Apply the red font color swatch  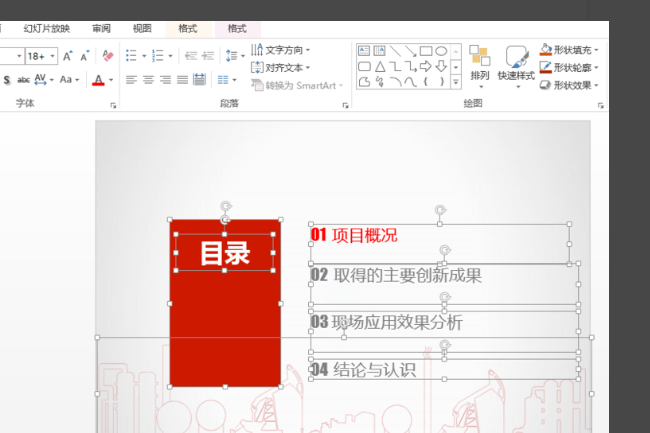[98, 80]
